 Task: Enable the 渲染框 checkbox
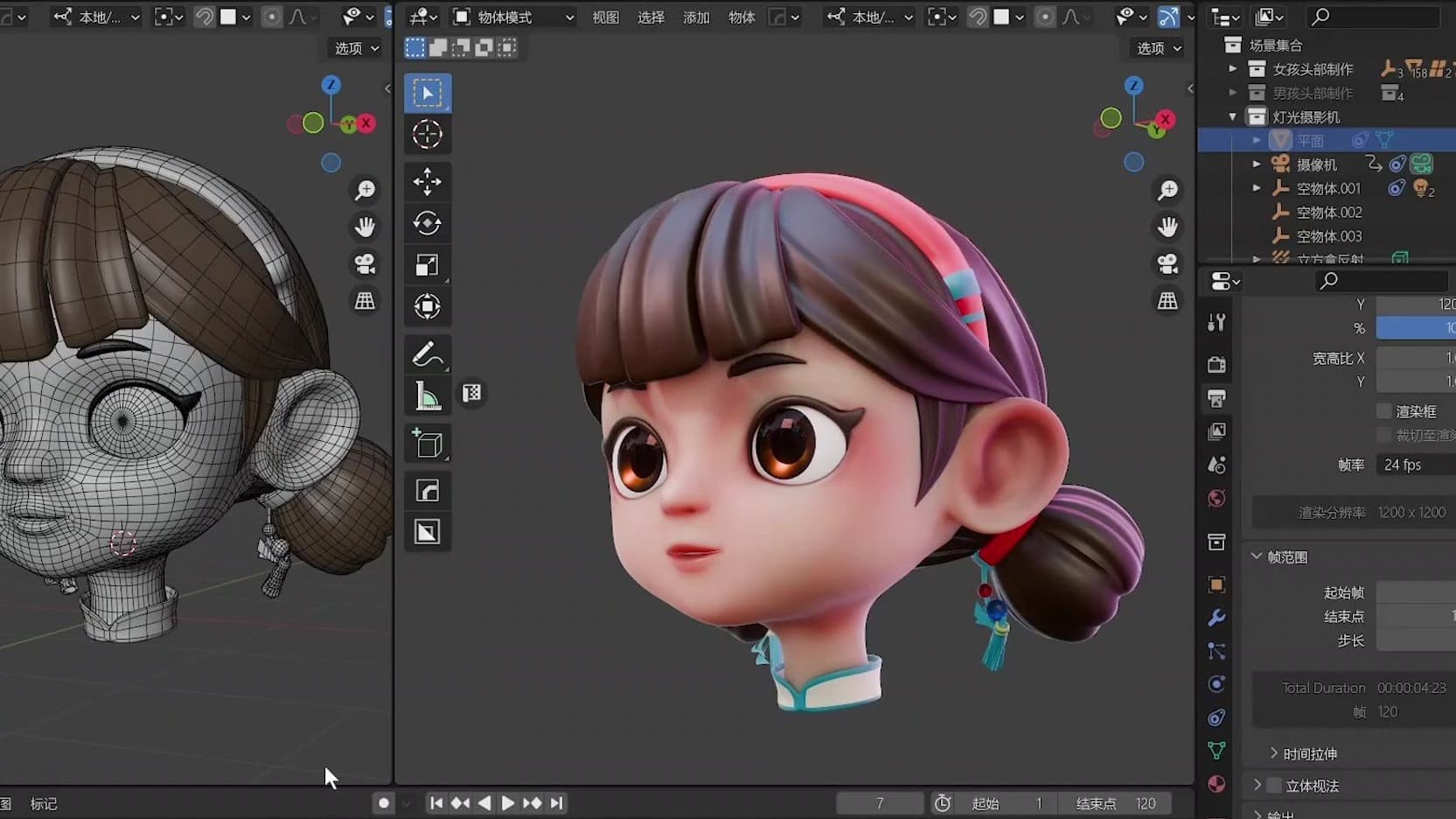[1383, 411]
